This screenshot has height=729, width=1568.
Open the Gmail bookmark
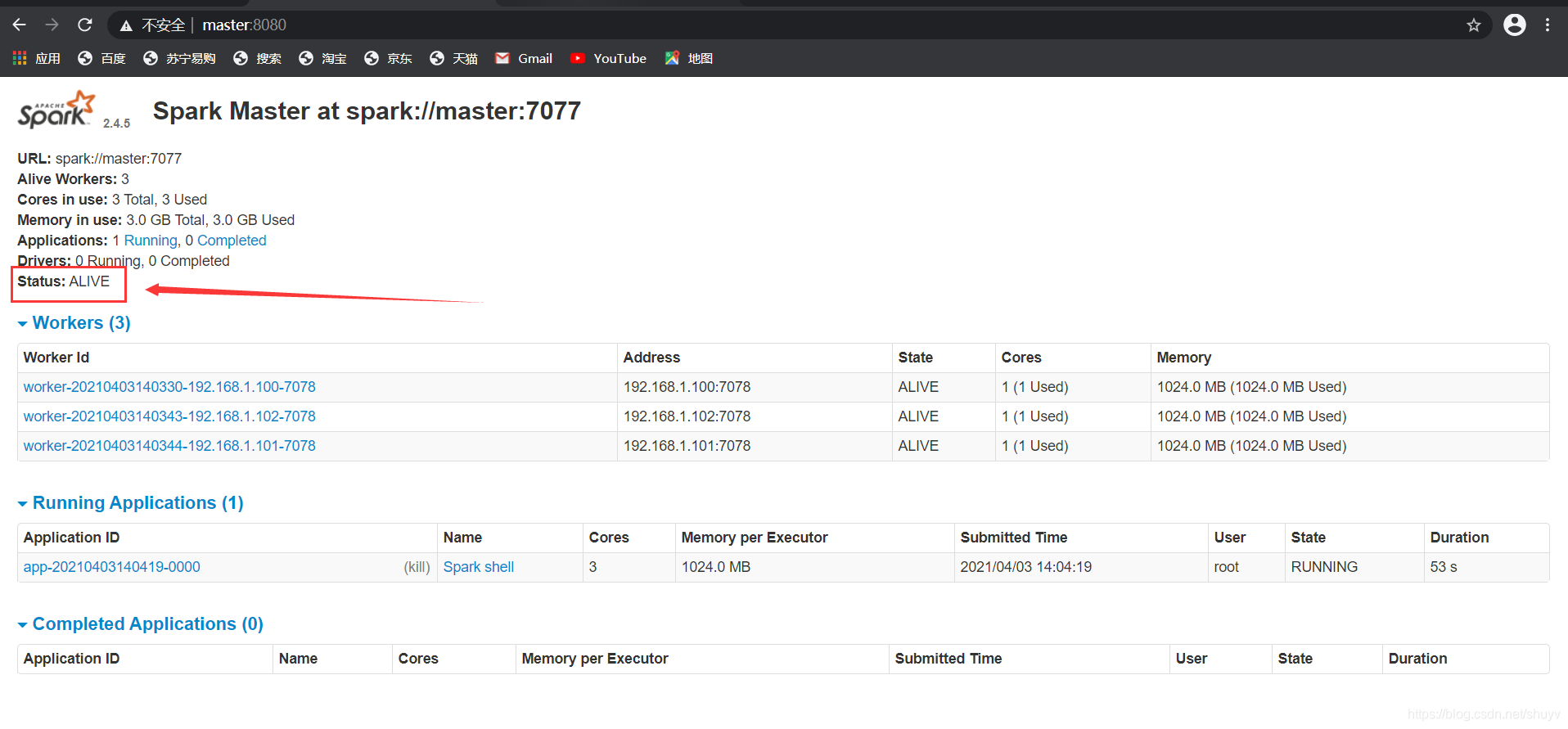coord(524,58)
